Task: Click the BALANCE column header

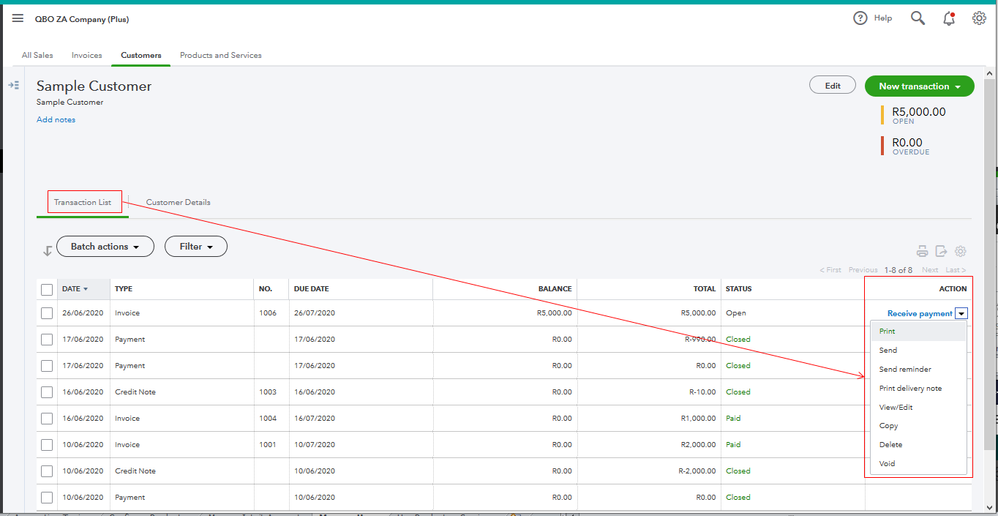Action: point(557,289)
